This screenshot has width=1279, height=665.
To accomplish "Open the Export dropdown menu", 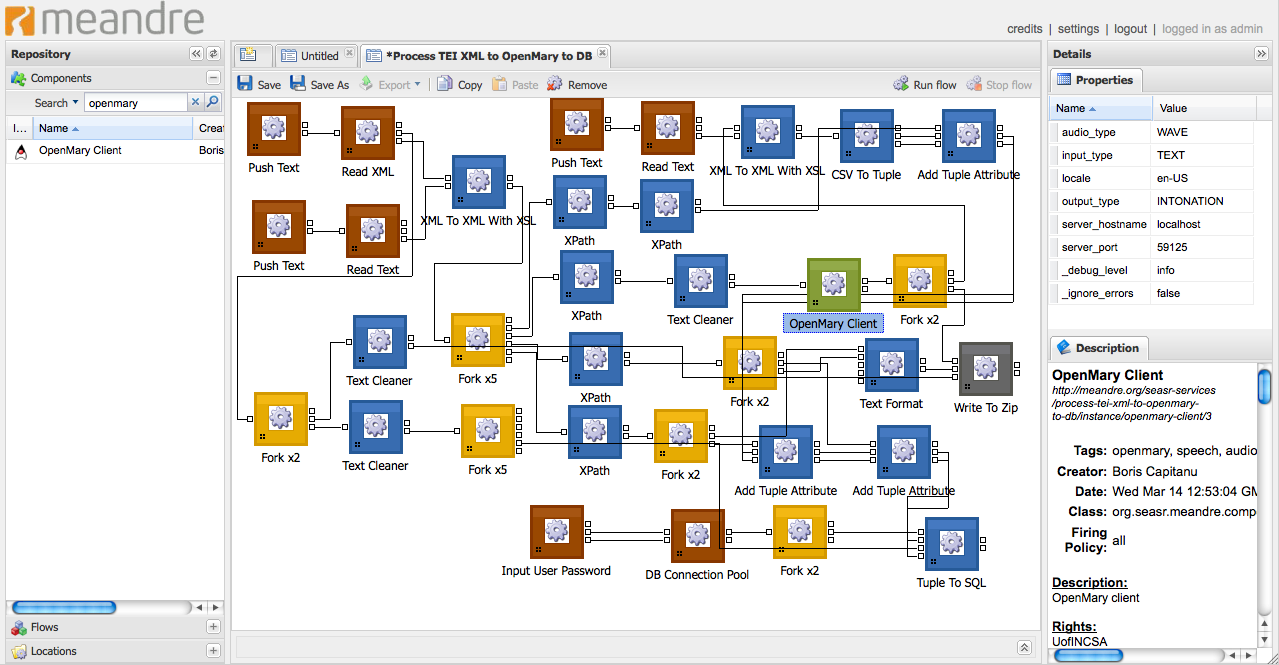I will point(390,85).
